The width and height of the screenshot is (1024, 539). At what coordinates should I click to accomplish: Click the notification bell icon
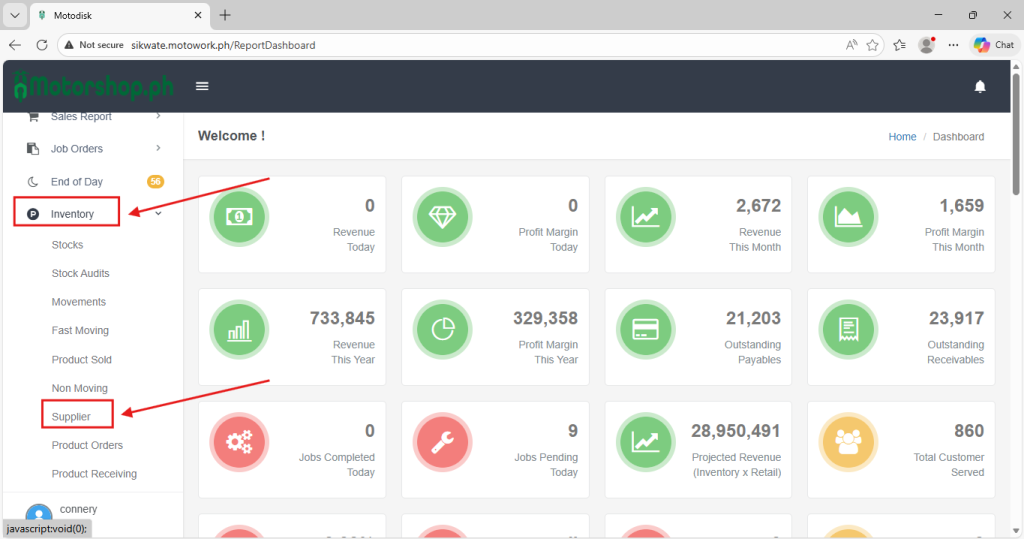coord(980,87)
